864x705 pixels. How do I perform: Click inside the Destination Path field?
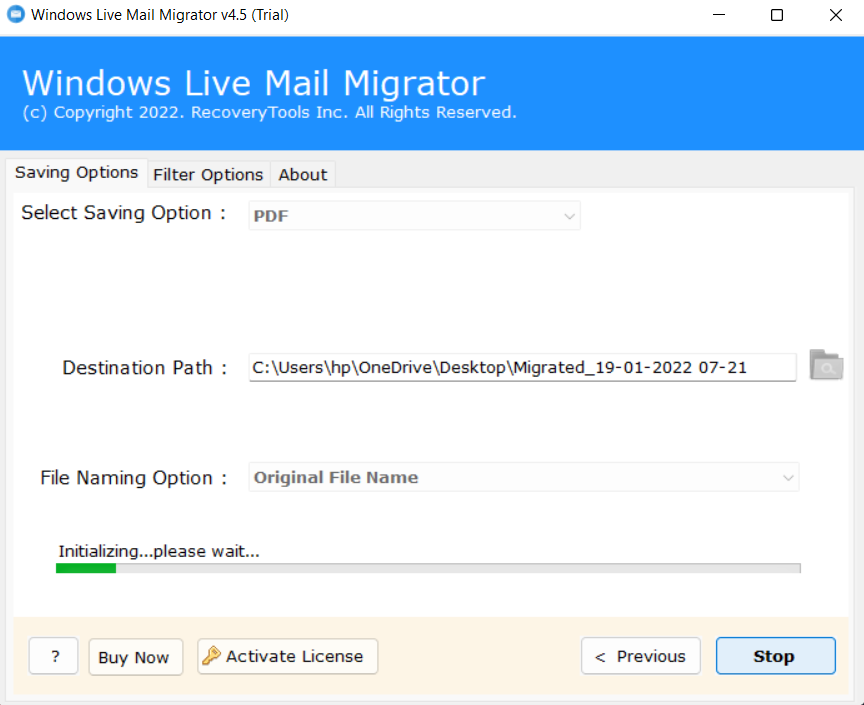pyautogui.click(x=522, y=367)
